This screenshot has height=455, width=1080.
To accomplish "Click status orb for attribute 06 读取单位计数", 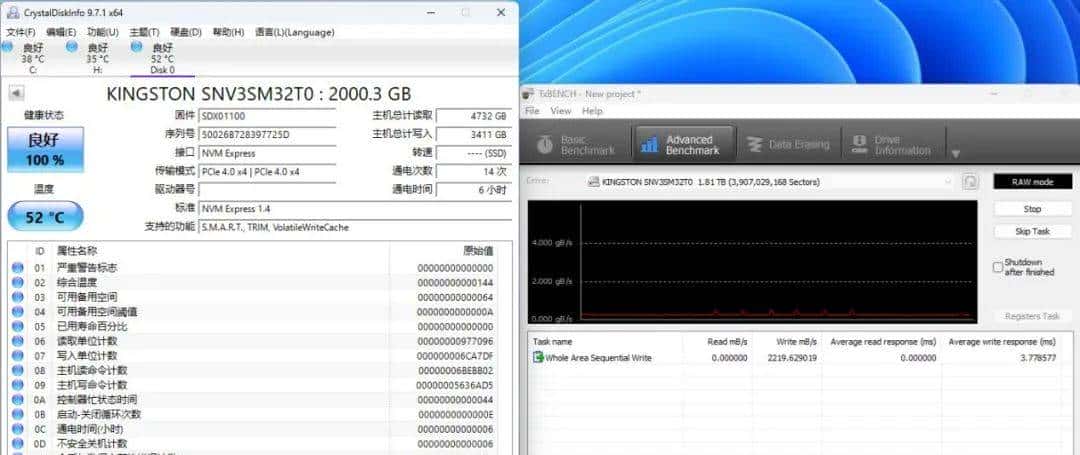I will 18,341.
